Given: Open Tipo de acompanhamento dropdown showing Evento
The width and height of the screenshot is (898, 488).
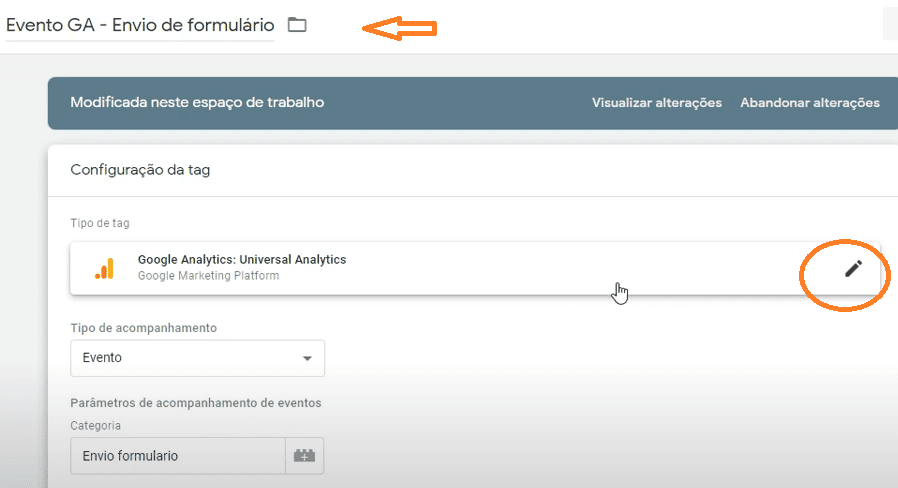Looking at the screenshot, I should [x=198, y=358].
